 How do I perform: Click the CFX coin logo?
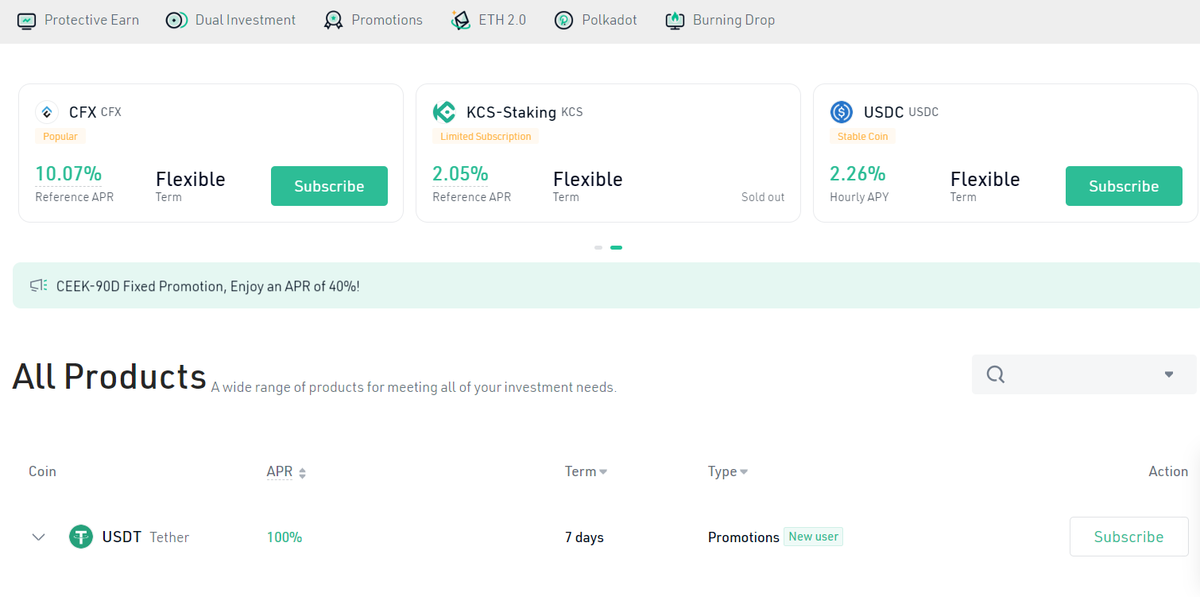[x=47, y=112]
